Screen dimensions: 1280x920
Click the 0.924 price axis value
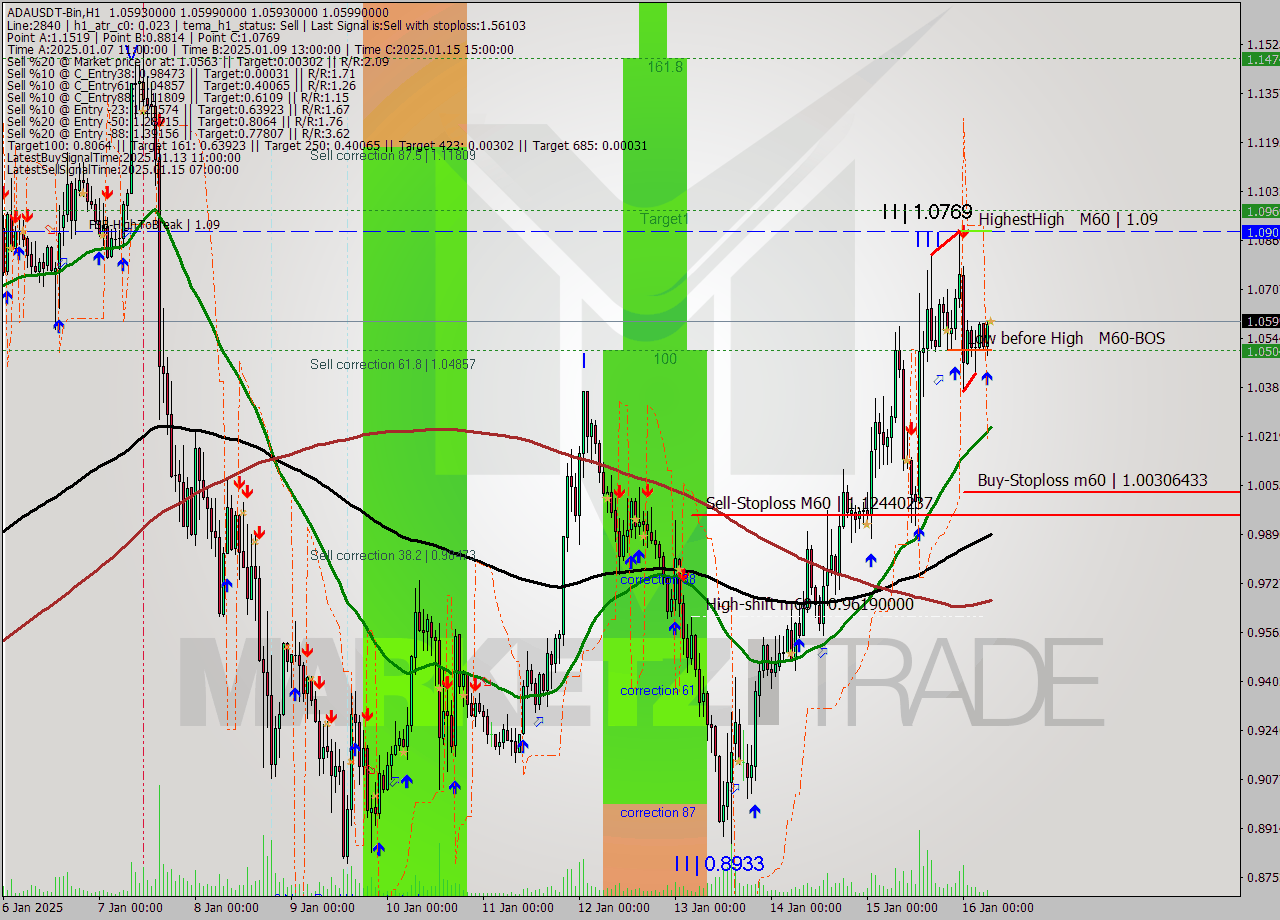pyautogui.click(x=1262, y=730)
